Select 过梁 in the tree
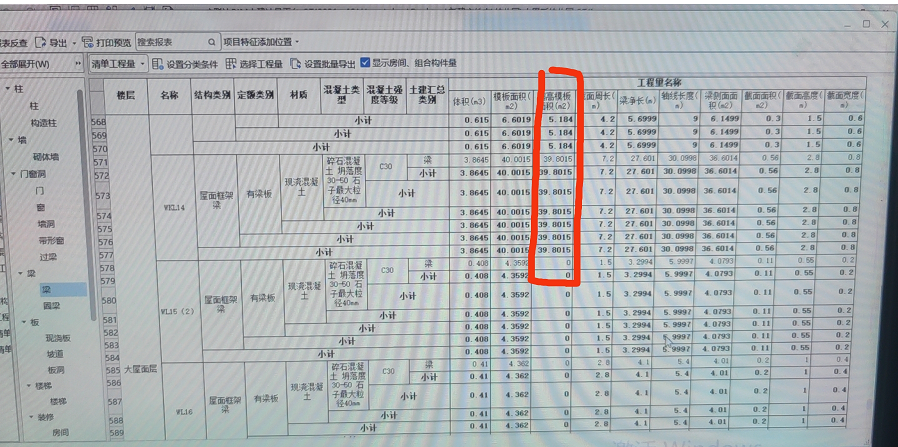898x447 pixels. [48, 257]
